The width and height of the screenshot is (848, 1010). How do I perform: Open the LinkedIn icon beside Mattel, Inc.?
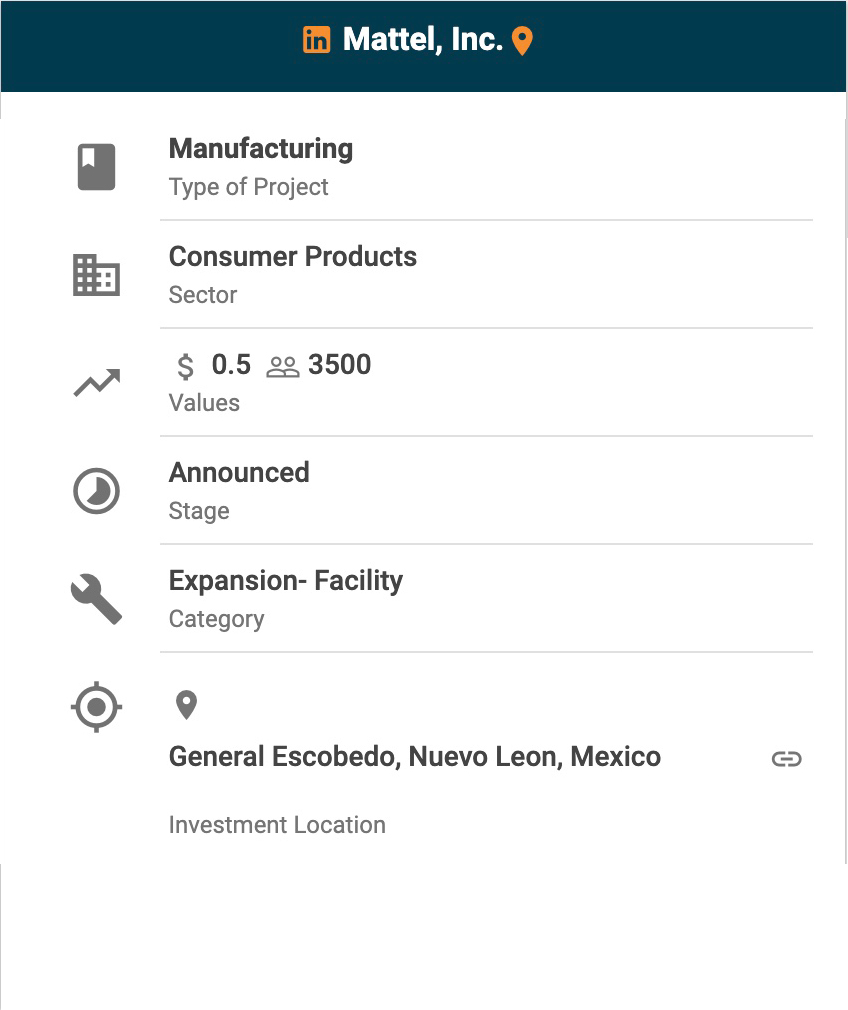pos(316,40)
